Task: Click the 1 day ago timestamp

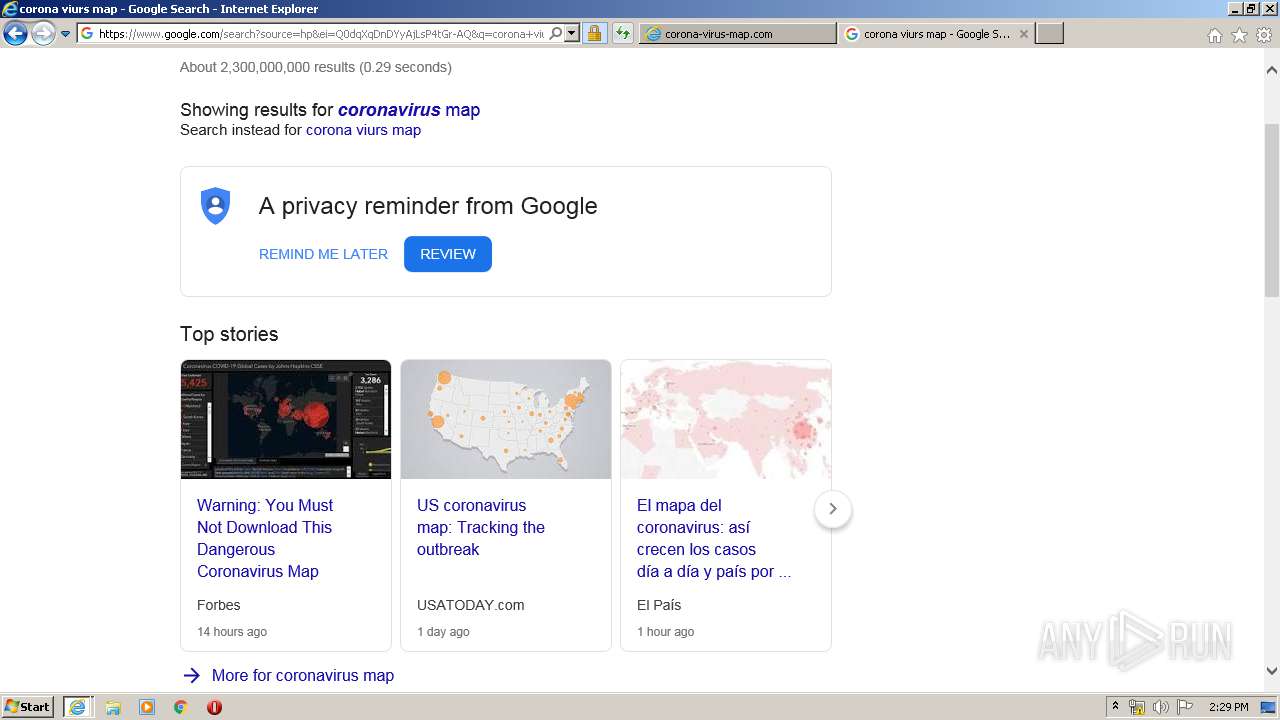Action: pos(443,632)
